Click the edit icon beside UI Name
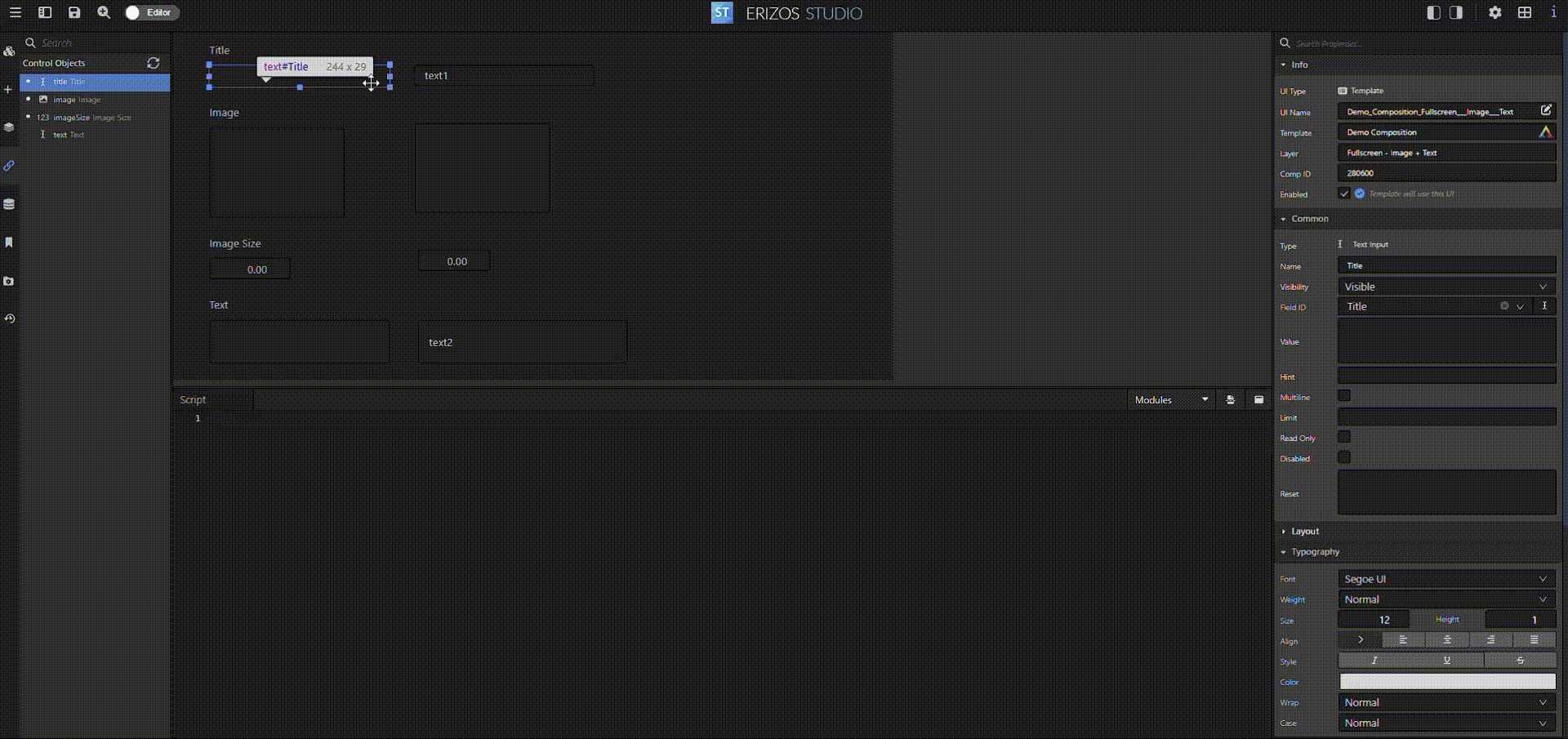The height and width of the screenshot is (739, 1568). tap(1545, 110)
